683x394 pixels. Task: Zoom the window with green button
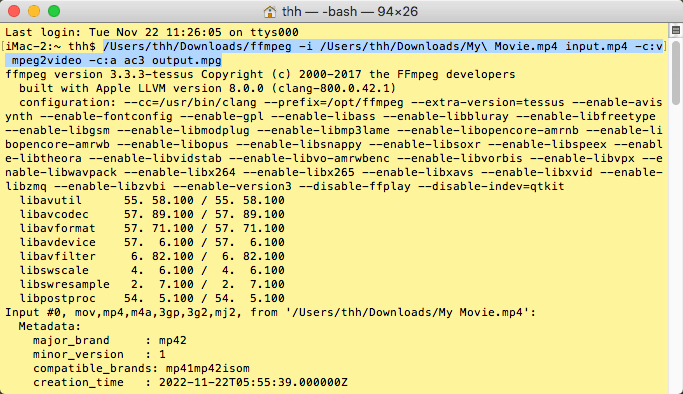coord(54,11)
